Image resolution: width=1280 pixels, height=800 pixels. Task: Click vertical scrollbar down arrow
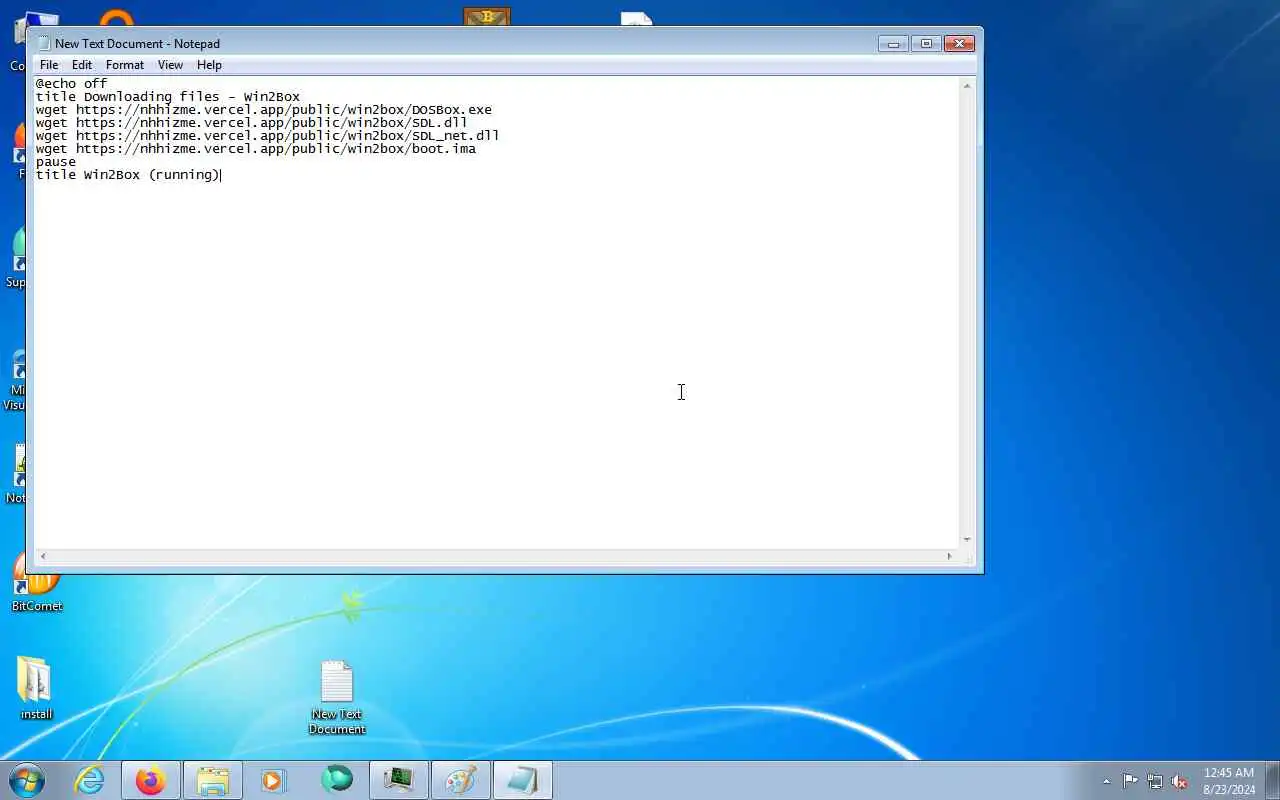point(967,540)
